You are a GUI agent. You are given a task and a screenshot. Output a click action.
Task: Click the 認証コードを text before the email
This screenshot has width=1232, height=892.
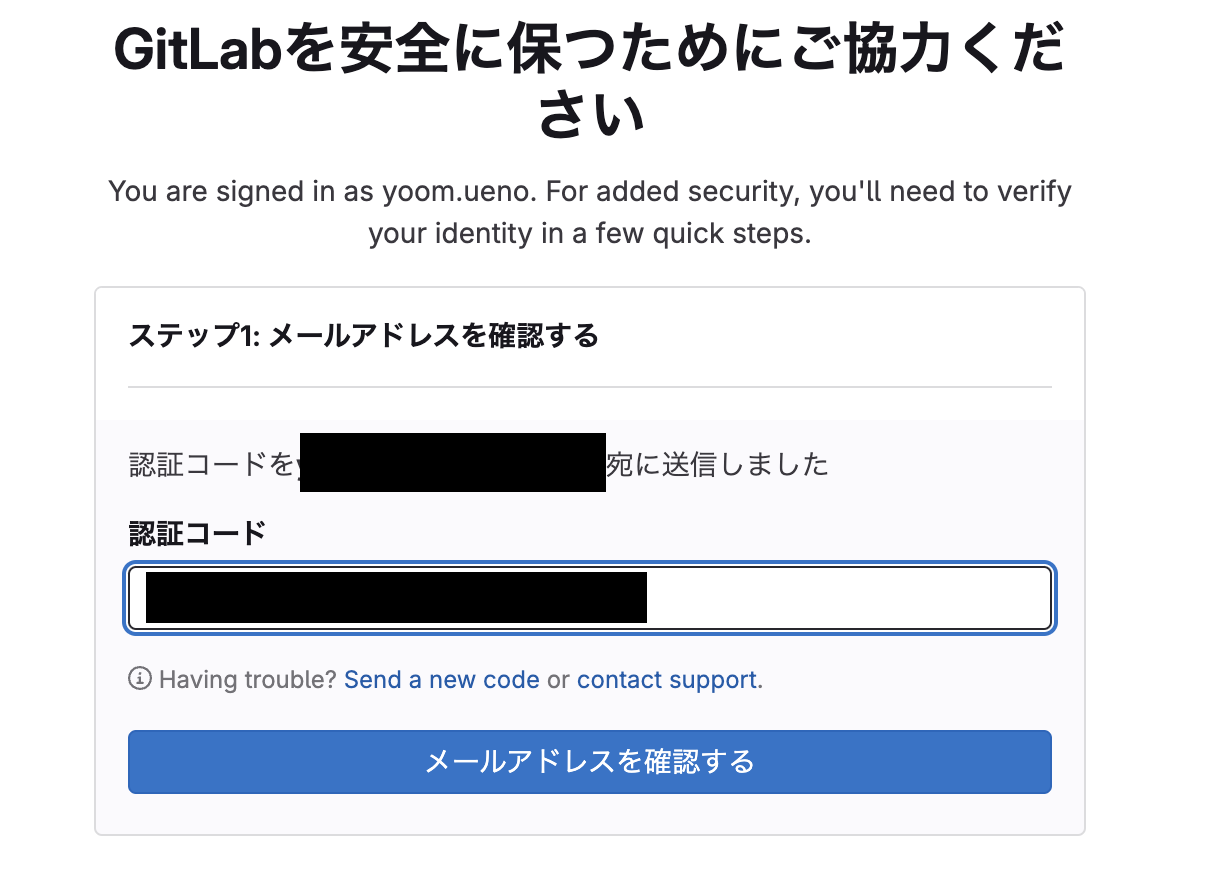click(212, 464)
